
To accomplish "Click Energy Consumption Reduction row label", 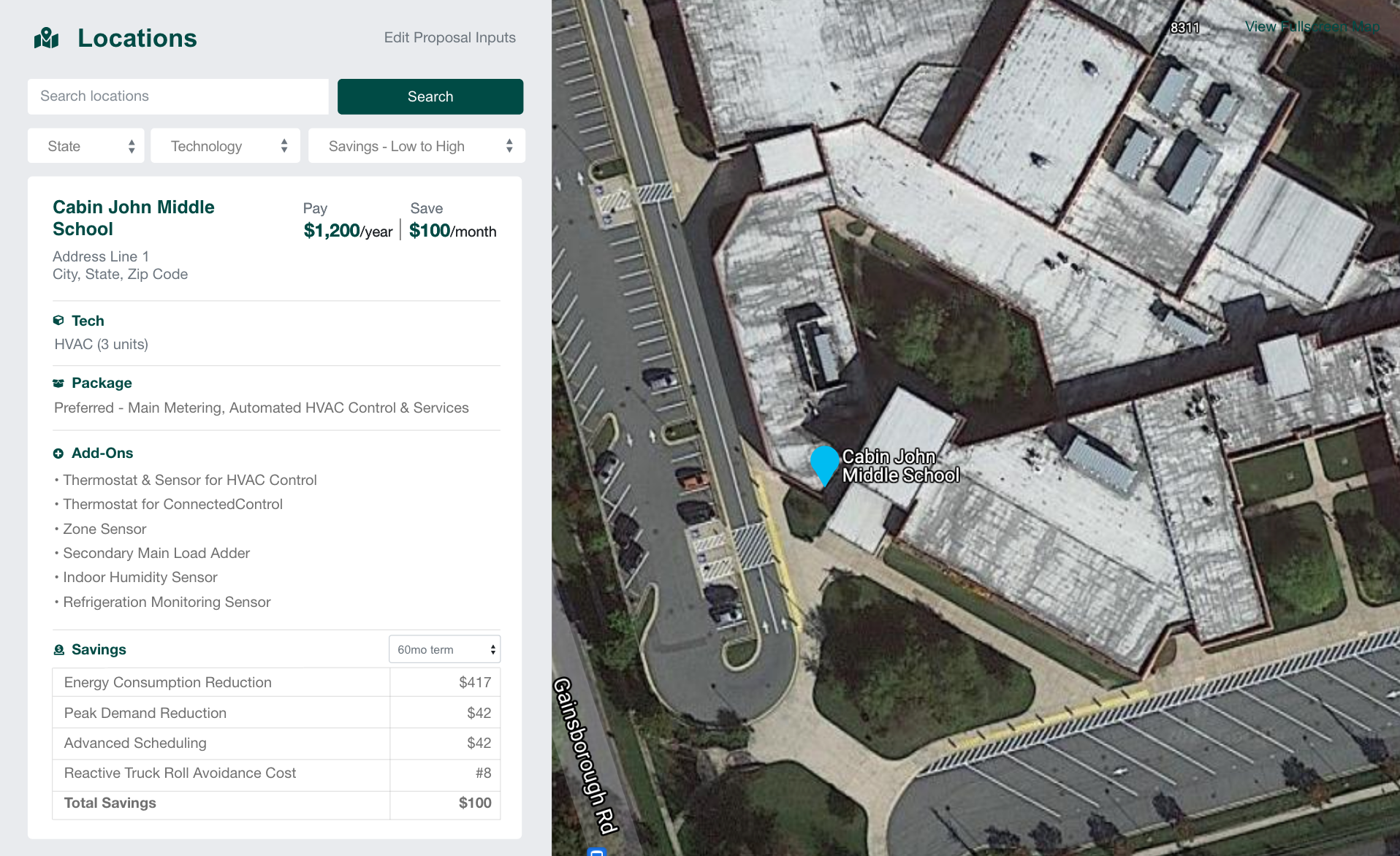I will click(168, 683).
